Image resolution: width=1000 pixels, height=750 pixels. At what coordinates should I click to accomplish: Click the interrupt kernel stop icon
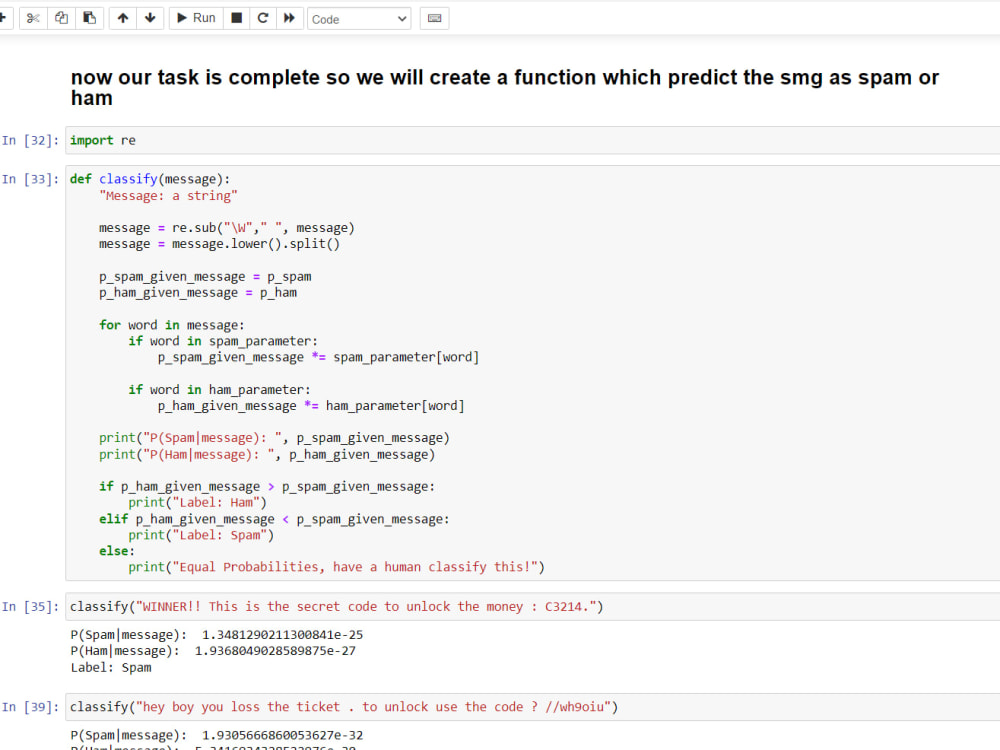point(236,17)
